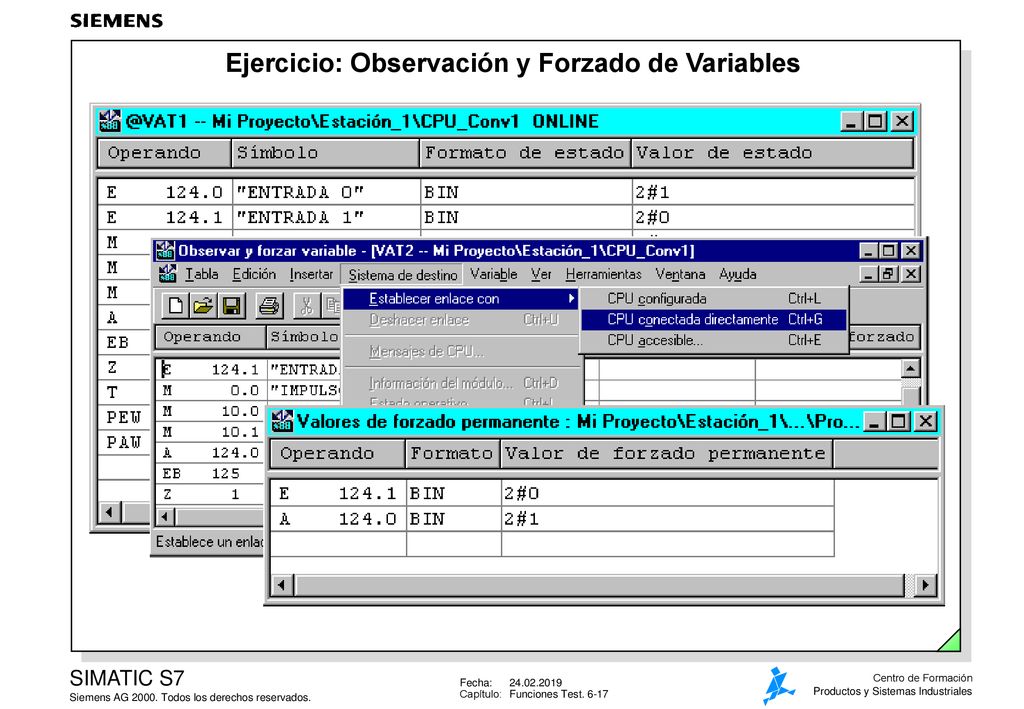Open the Insertar menu
The image size is (1024, 709).
(312, 274)
